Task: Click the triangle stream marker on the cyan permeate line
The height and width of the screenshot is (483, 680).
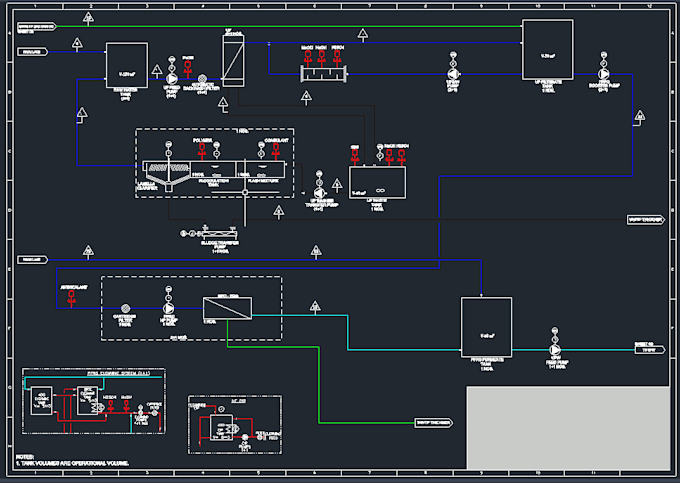Action: pyautogui.click(x=315, y=307)
